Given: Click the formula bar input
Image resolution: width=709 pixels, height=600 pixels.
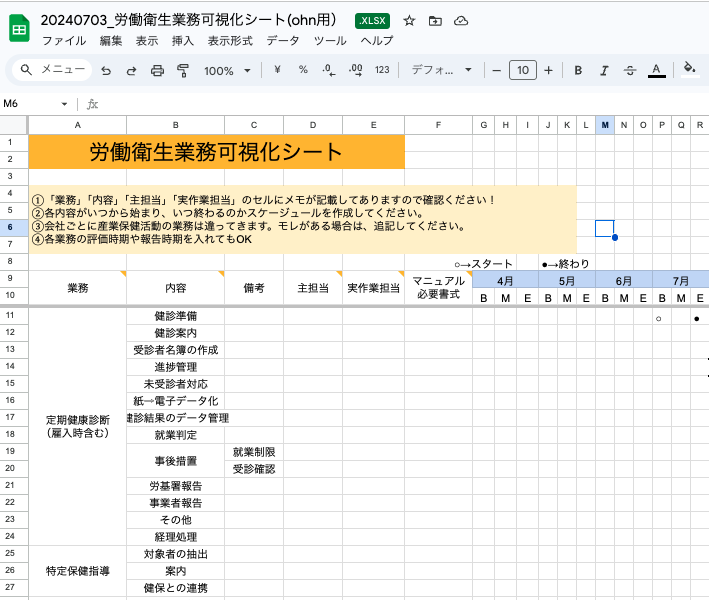Looking at the screenshot, I should [402, 104].
